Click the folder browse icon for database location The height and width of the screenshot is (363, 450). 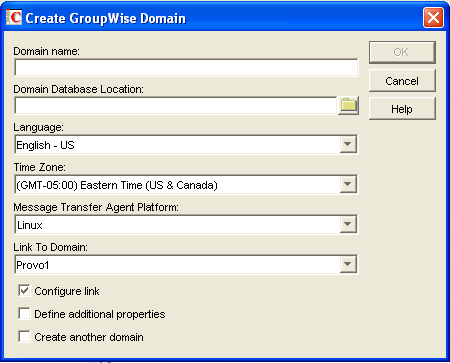click(x=348, y=106)
